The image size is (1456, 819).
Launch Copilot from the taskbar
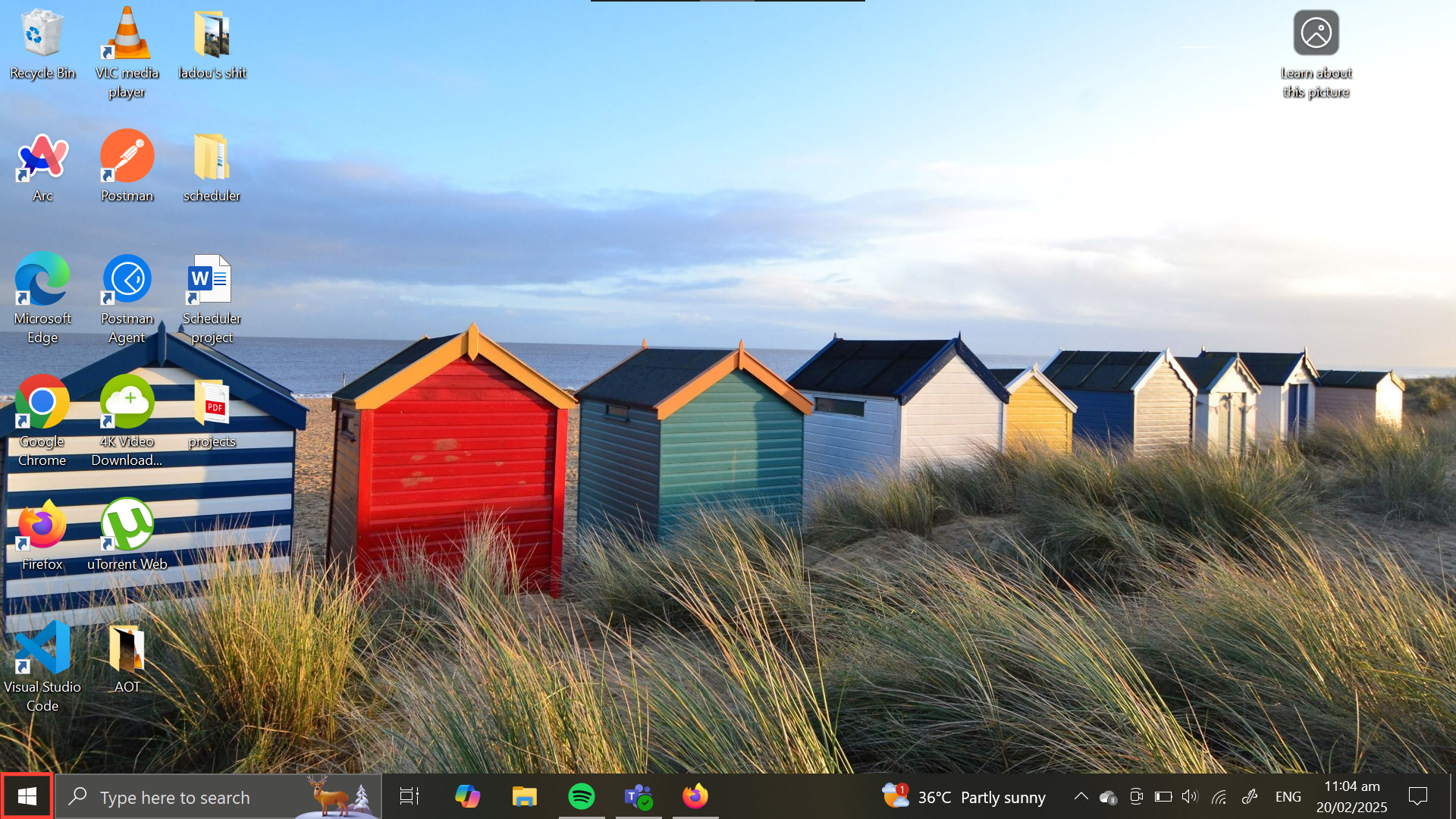tap(467, 796)
